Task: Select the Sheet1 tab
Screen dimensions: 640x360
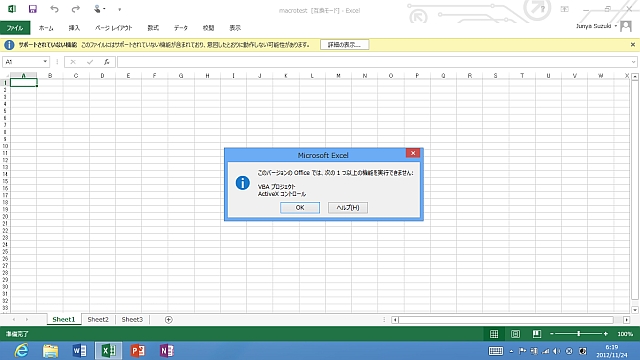Action: 64,319
